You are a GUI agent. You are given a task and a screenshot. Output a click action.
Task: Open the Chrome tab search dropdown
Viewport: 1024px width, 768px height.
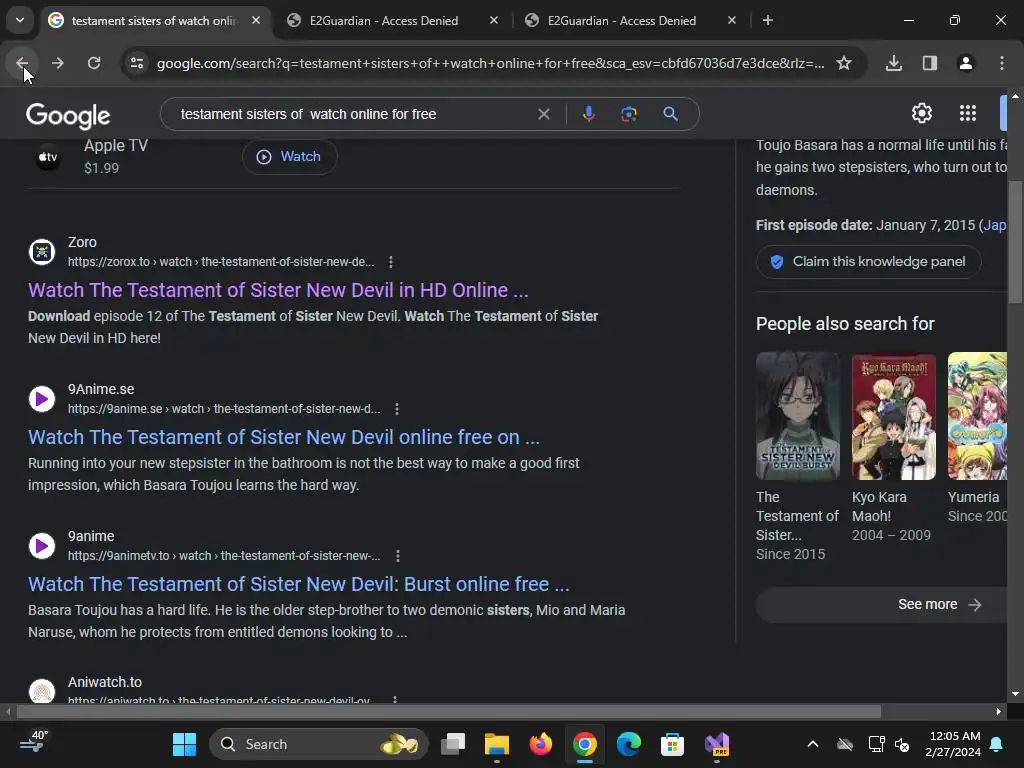point(20,20)
